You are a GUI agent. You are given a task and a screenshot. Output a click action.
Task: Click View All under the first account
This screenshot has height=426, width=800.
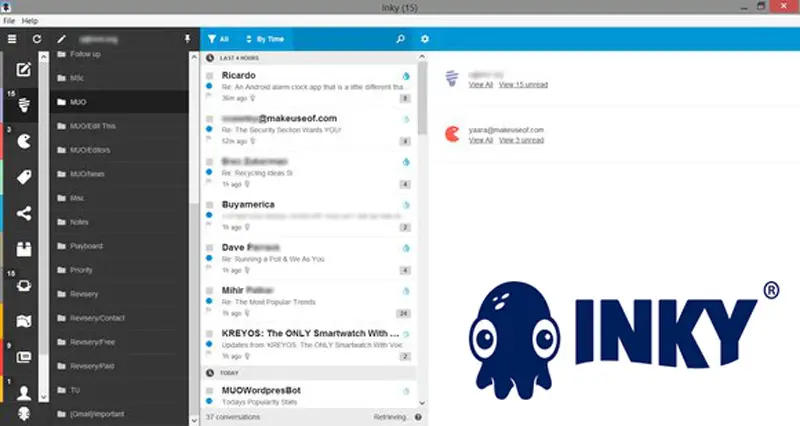pyautogui.click(x=481, y=85)
